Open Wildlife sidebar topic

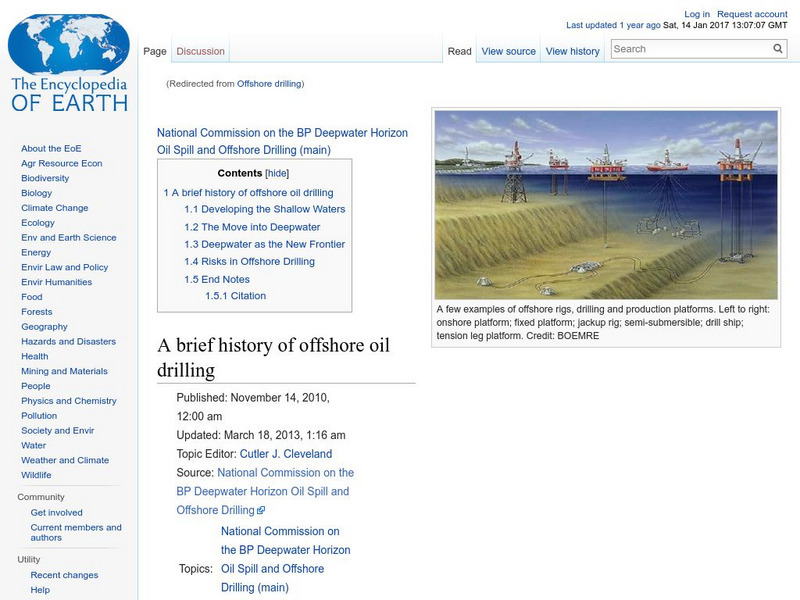(36, 474)
